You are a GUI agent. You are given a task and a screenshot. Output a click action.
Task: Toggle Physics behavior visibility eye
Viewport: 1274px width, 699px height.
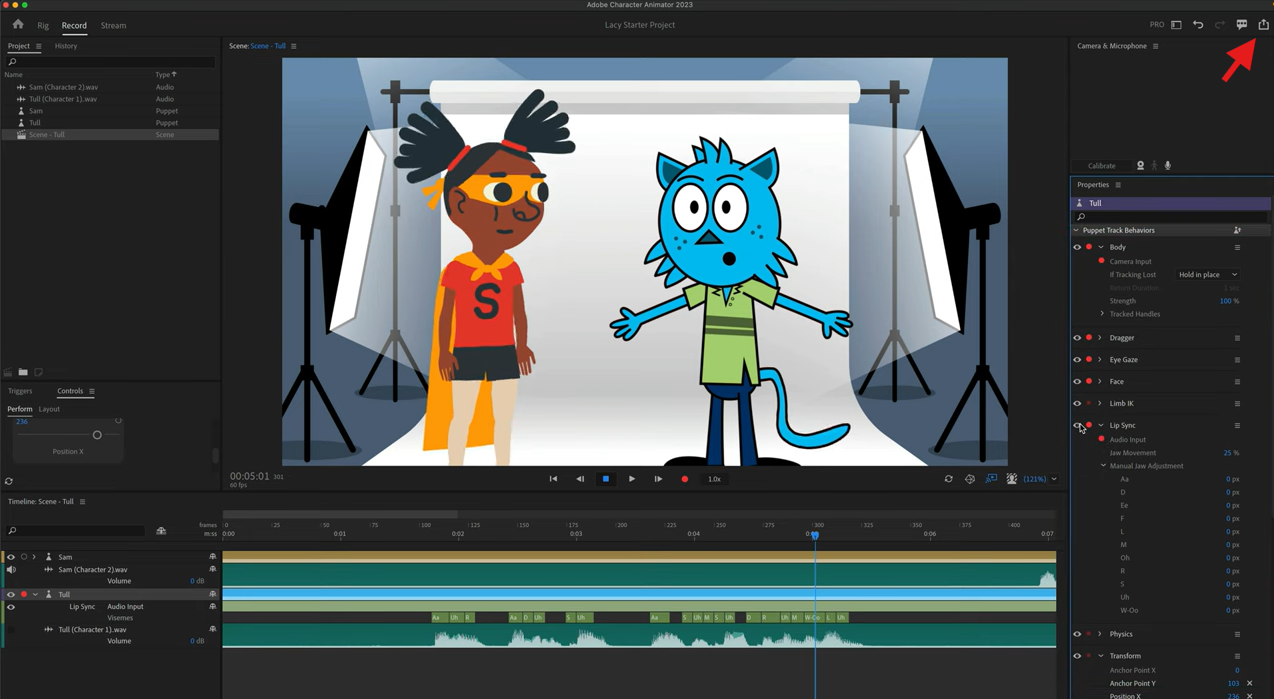pos(1077,634)
